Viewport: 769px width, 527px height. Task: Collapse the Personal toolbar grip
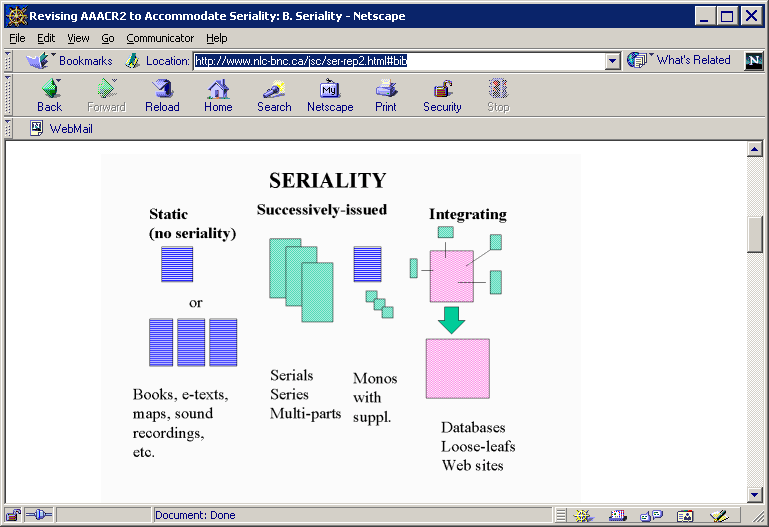tap(8, 128)
